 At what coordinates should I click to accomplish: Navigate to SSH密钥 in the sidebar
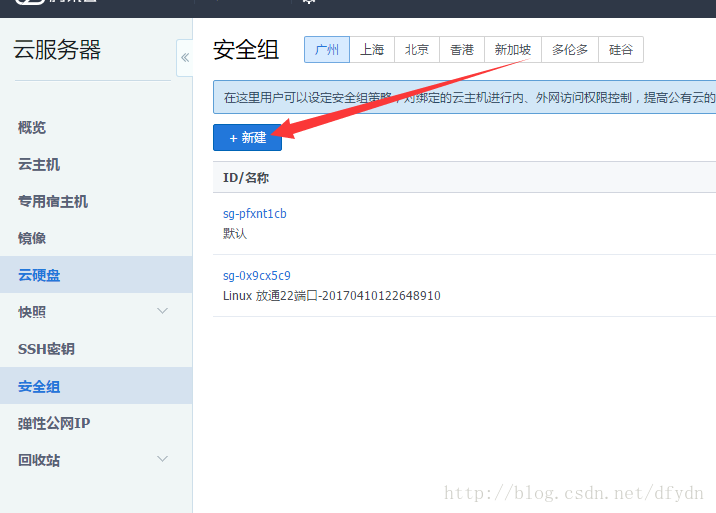(x=46, y=349)
